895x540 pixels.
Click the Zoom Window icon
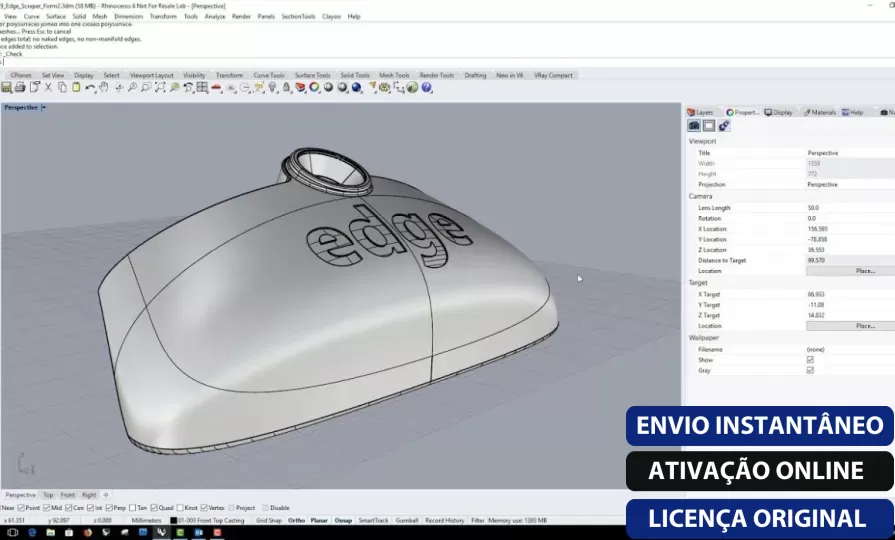click(x=146, y=87)
